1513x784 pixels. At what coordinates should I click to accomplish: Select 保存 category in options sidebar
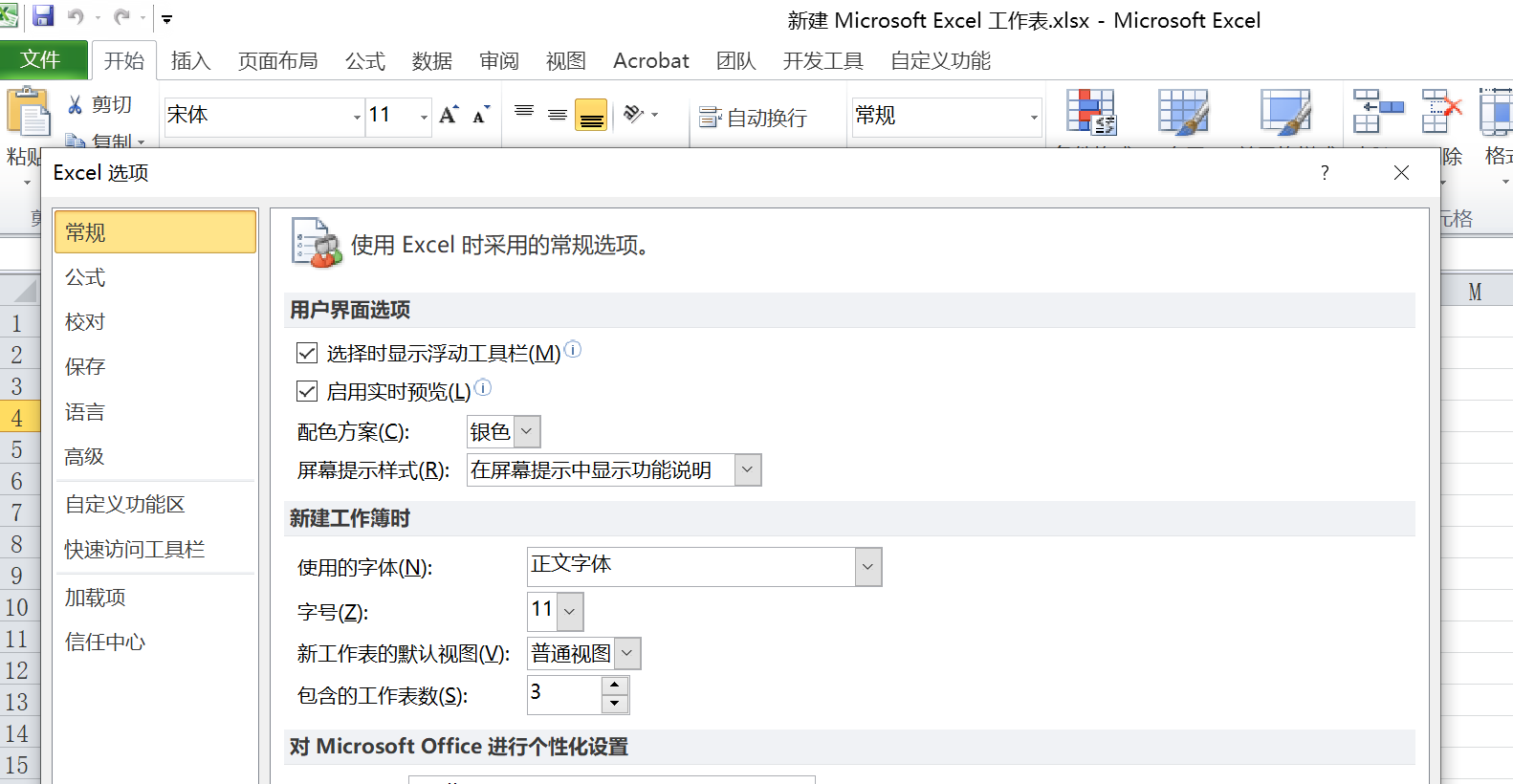[x=155, y=367]
